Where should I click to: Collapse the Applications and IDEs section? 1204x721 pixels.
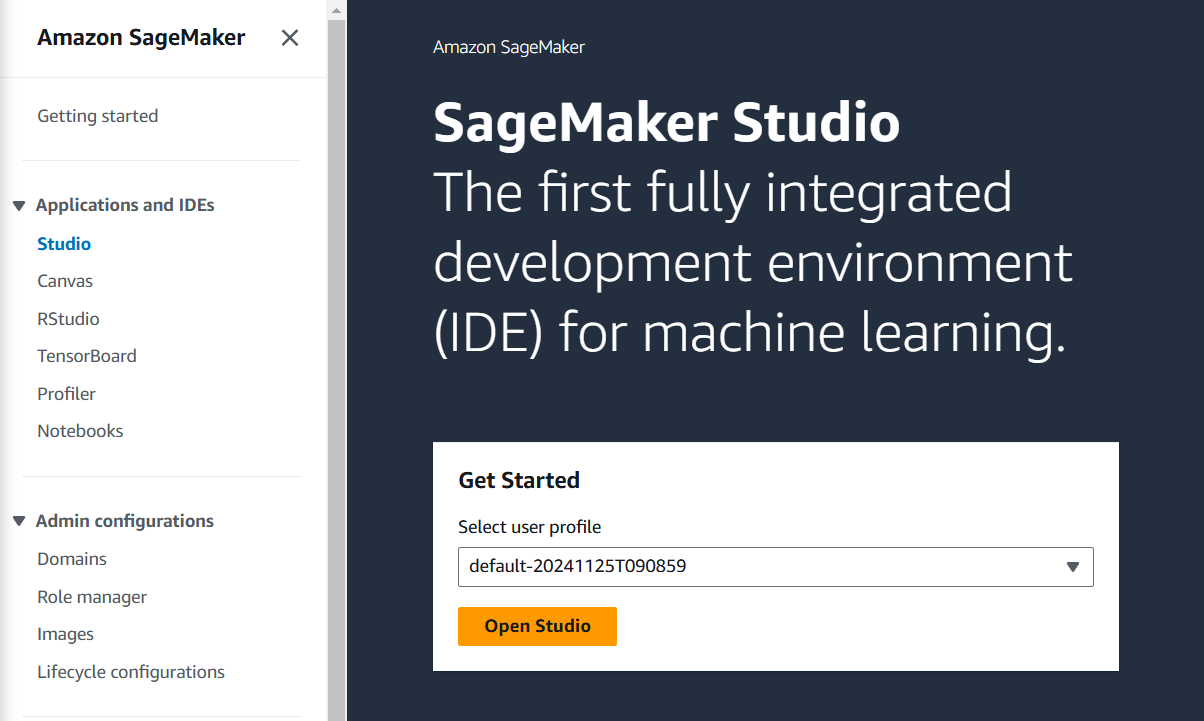coord(19,205)
